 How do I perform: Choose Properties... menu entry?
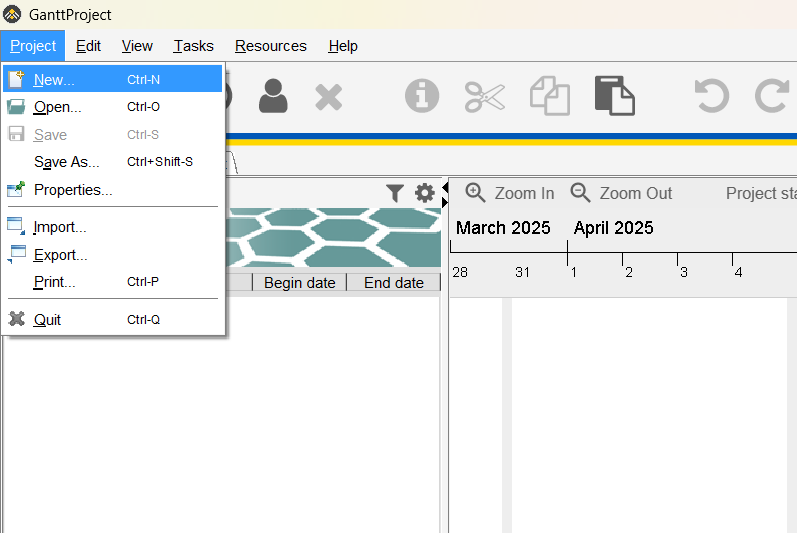coord(112,190)
